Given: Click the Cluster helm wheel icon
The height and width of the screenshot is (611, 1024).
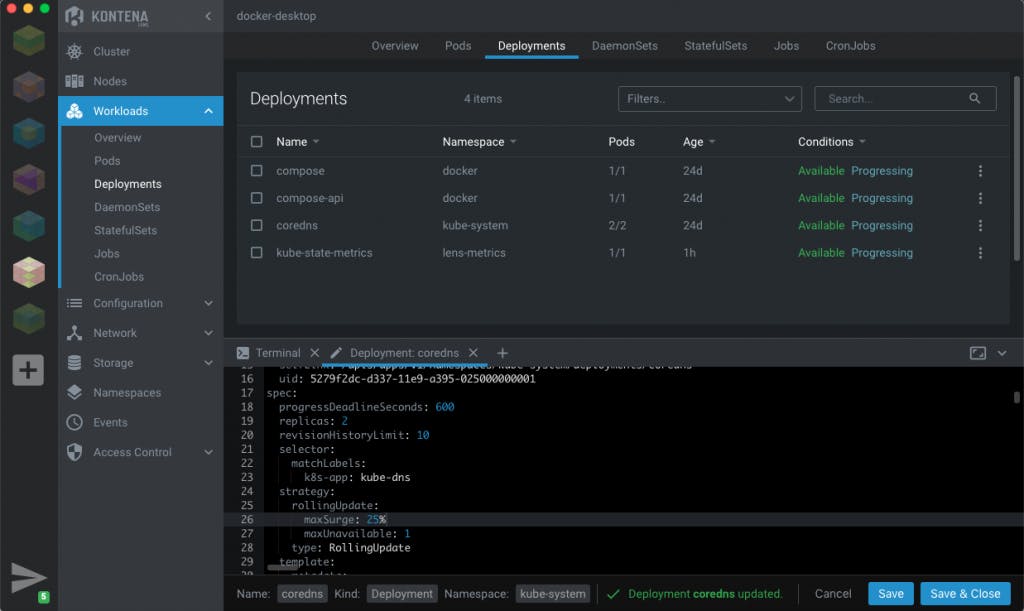Looking at the screenshot, I should [x=75, y=51].
